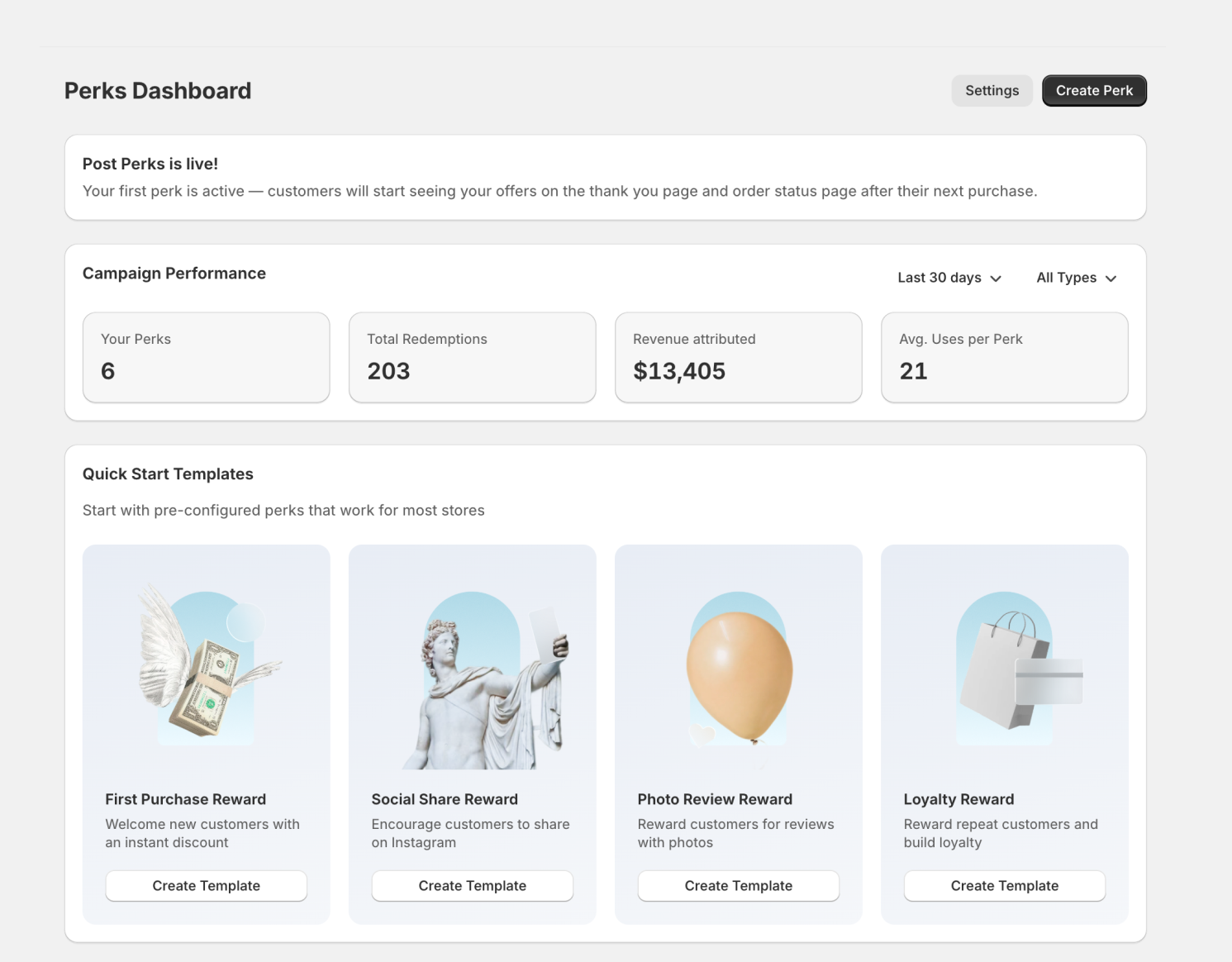This screenshot has height=962, width=1232.
Task: Click the text Welcome new customers with an instant discount
Action: click(x=202, y=833)
